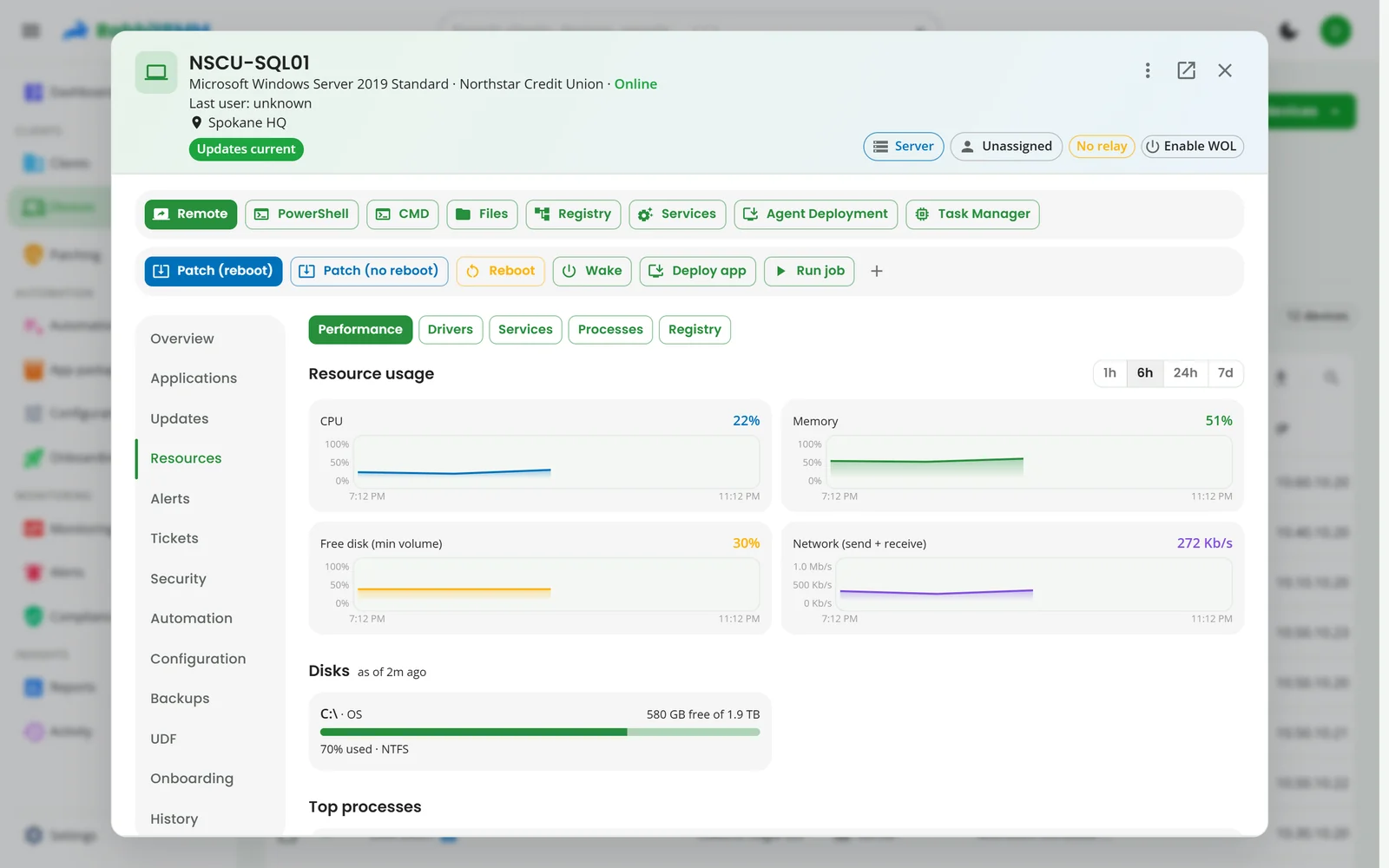Screen dimensions: 1389x868
Task: Set time range to 24h
Action: (x=1185, y=373)
